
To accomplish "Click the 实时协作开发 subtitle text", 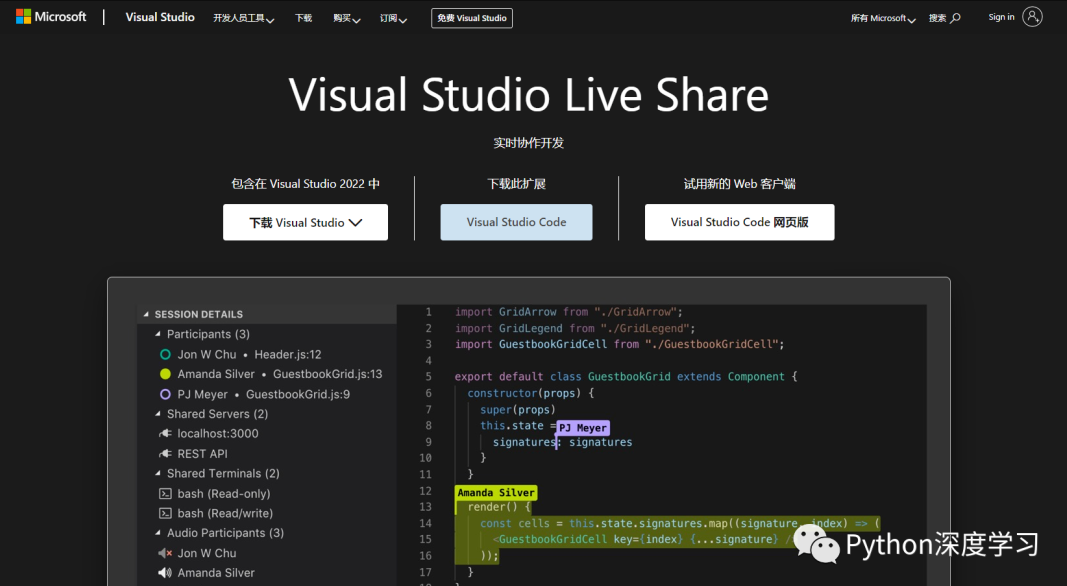I will point(529,143).
